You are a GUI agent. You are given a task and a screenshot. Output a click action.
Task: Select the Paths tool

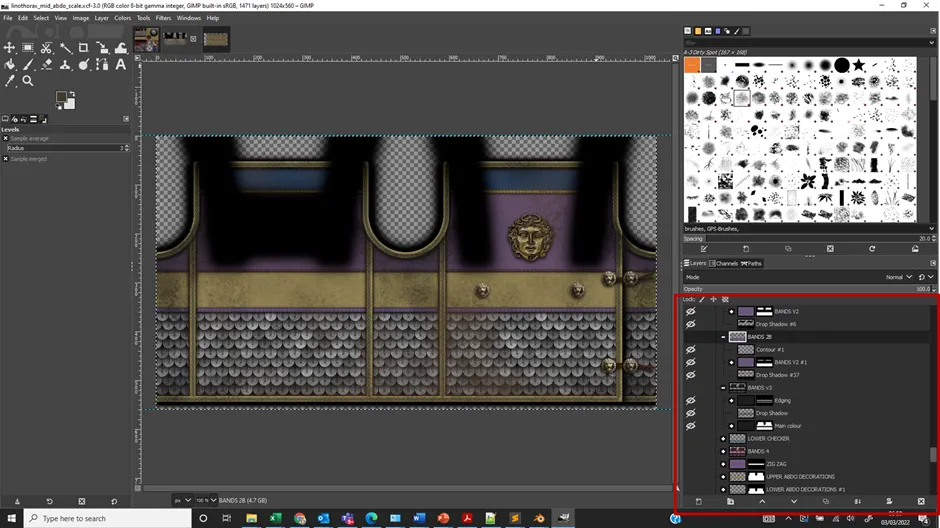pyautogui.click(x=103, y=64)
